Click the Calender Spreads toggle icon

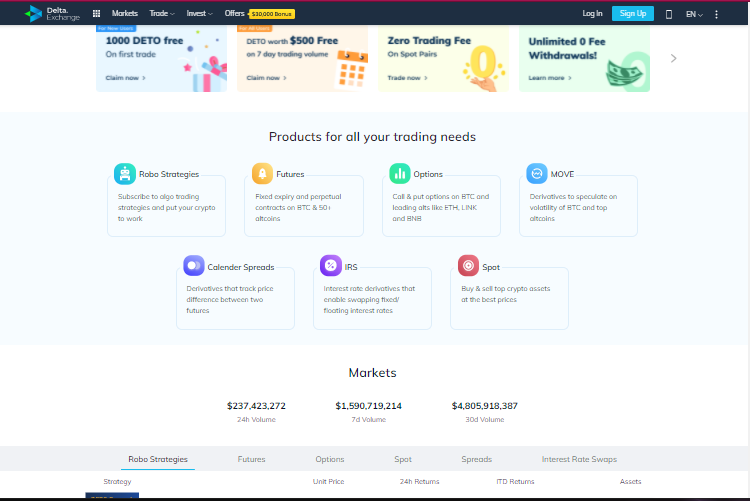(194, 266)
